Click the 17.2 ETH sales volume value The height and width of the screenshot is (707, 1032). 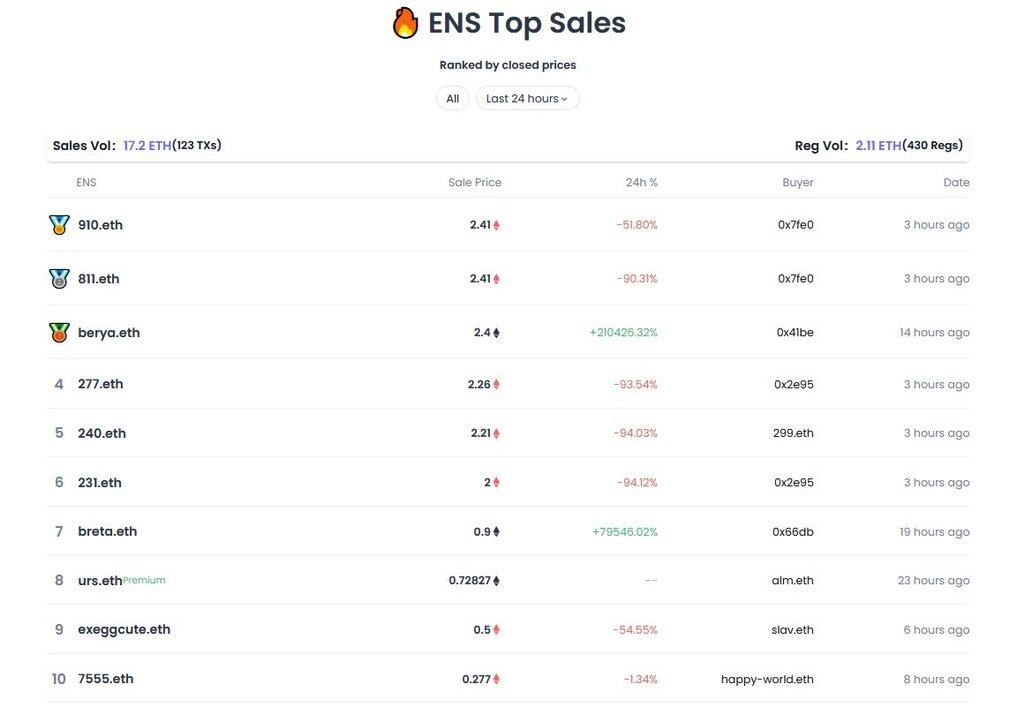pos(147,145)
